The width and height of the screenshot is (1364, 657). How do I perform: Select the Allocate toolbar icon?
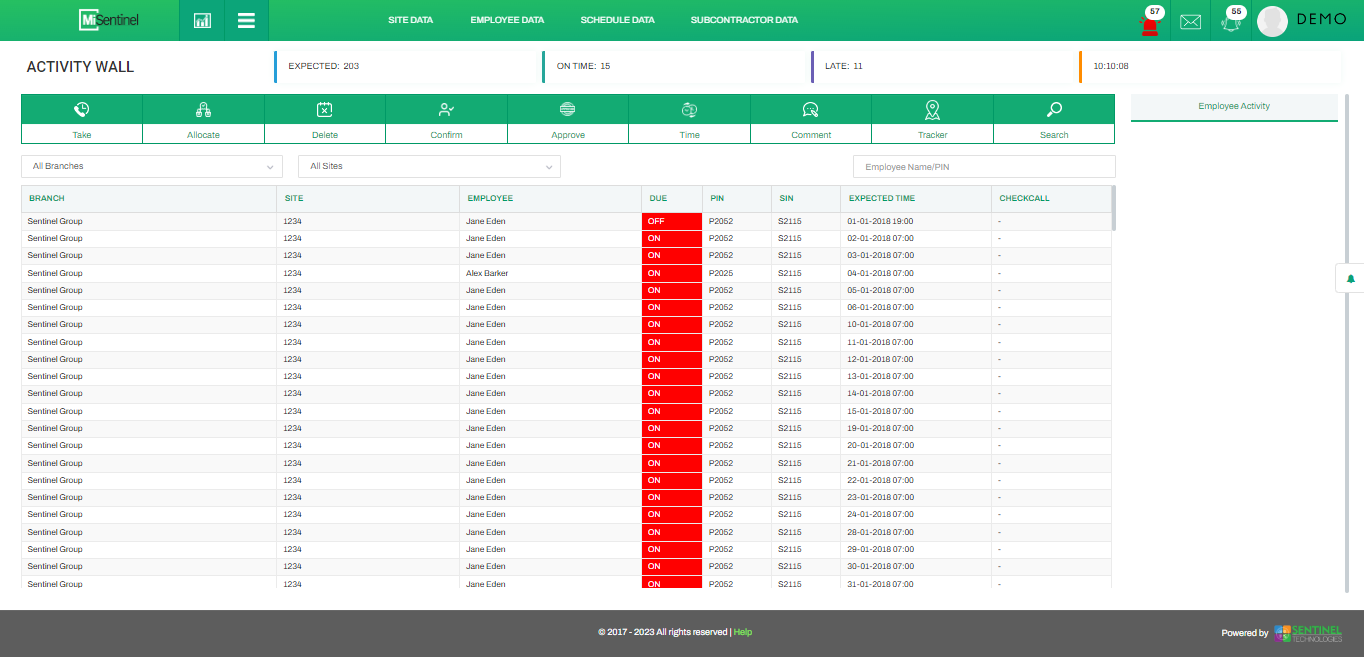pyautogui.click(x=203, y=109)
